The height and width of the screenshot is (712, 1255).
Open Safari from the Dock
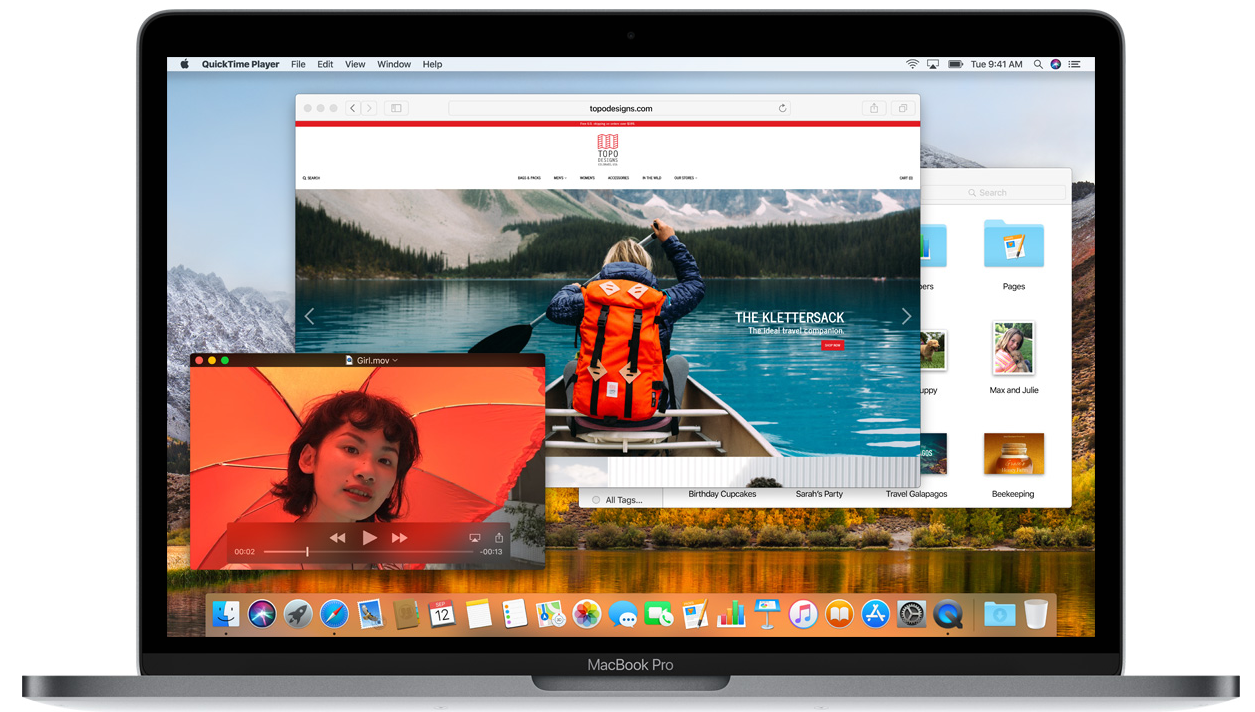point(334,614)
